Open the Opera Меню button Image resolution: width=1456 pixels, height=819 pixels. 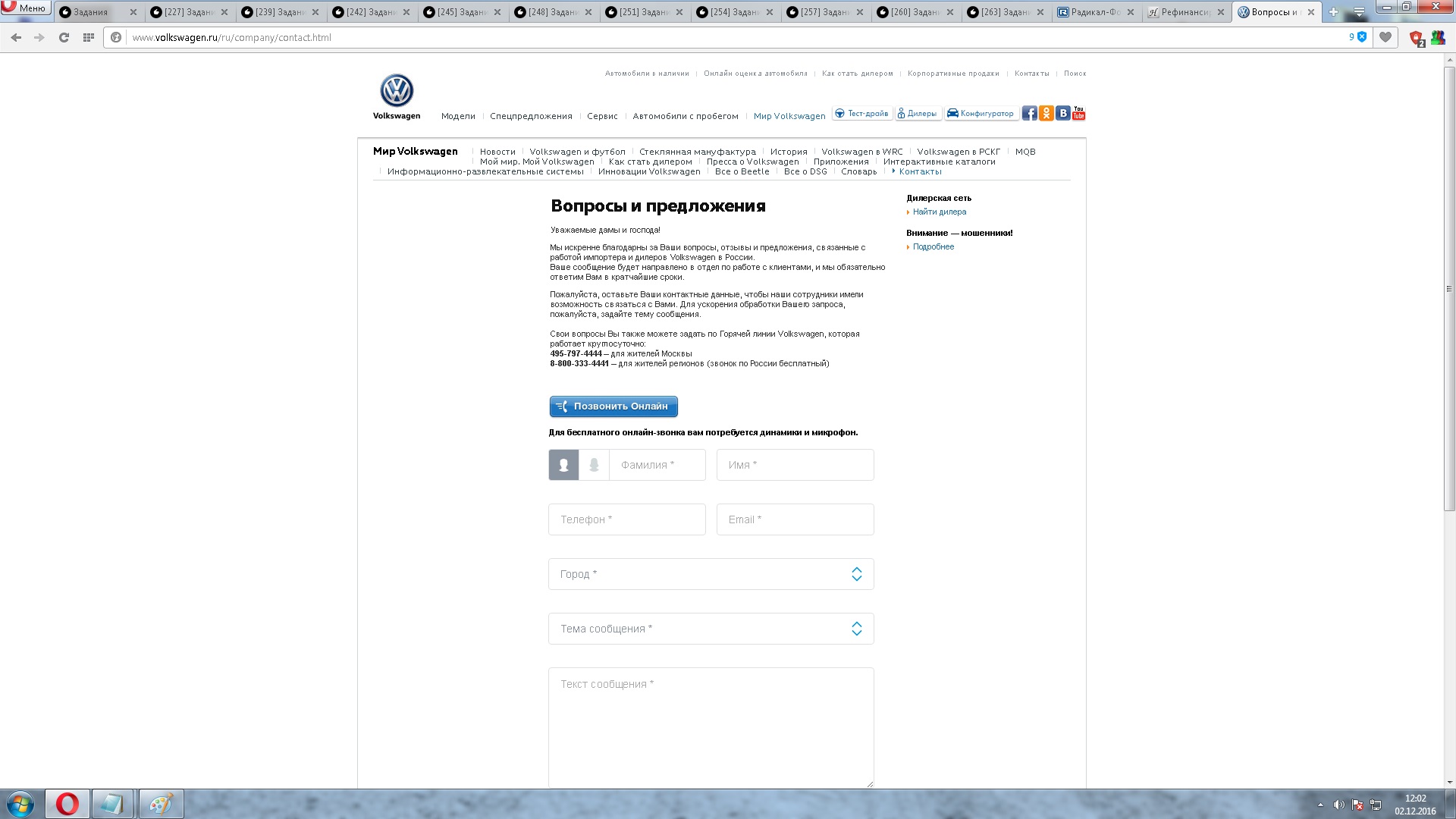pos(26,8)
